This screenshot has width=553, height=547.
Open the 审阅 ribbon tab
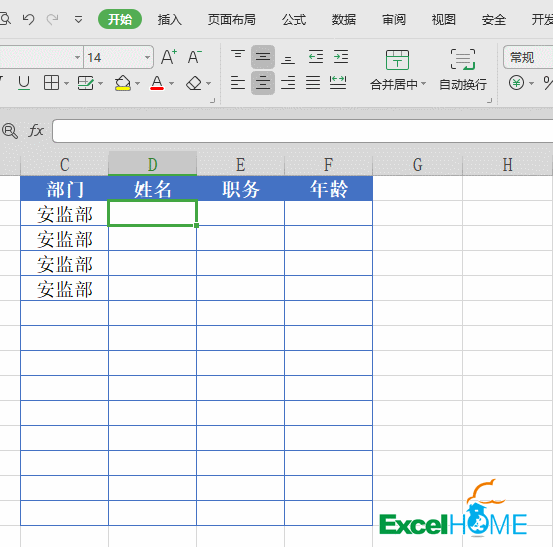394,19
